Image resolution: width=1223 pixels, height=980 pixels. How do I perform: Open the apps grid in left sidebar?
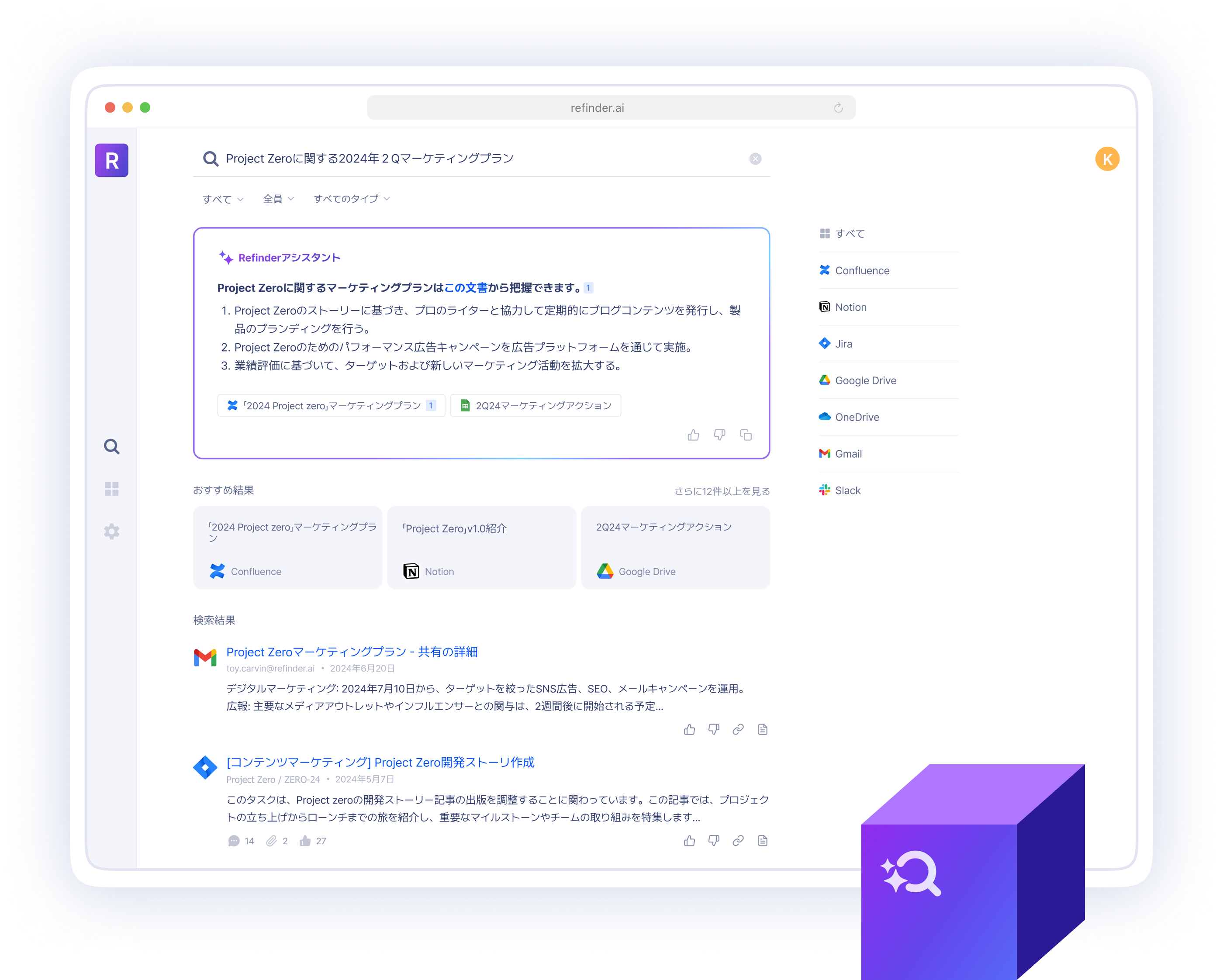[x=112, y=489]
